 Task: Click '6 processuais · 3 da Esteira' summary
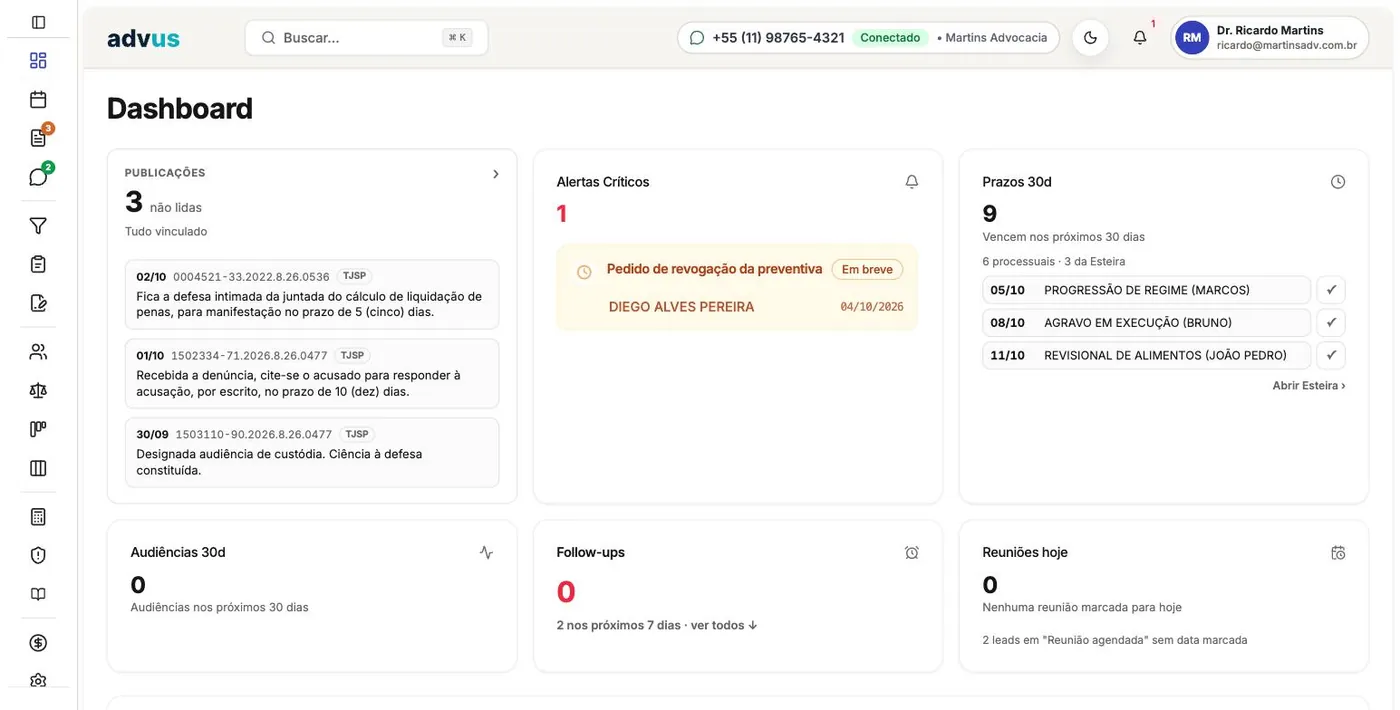point(1054,261)
